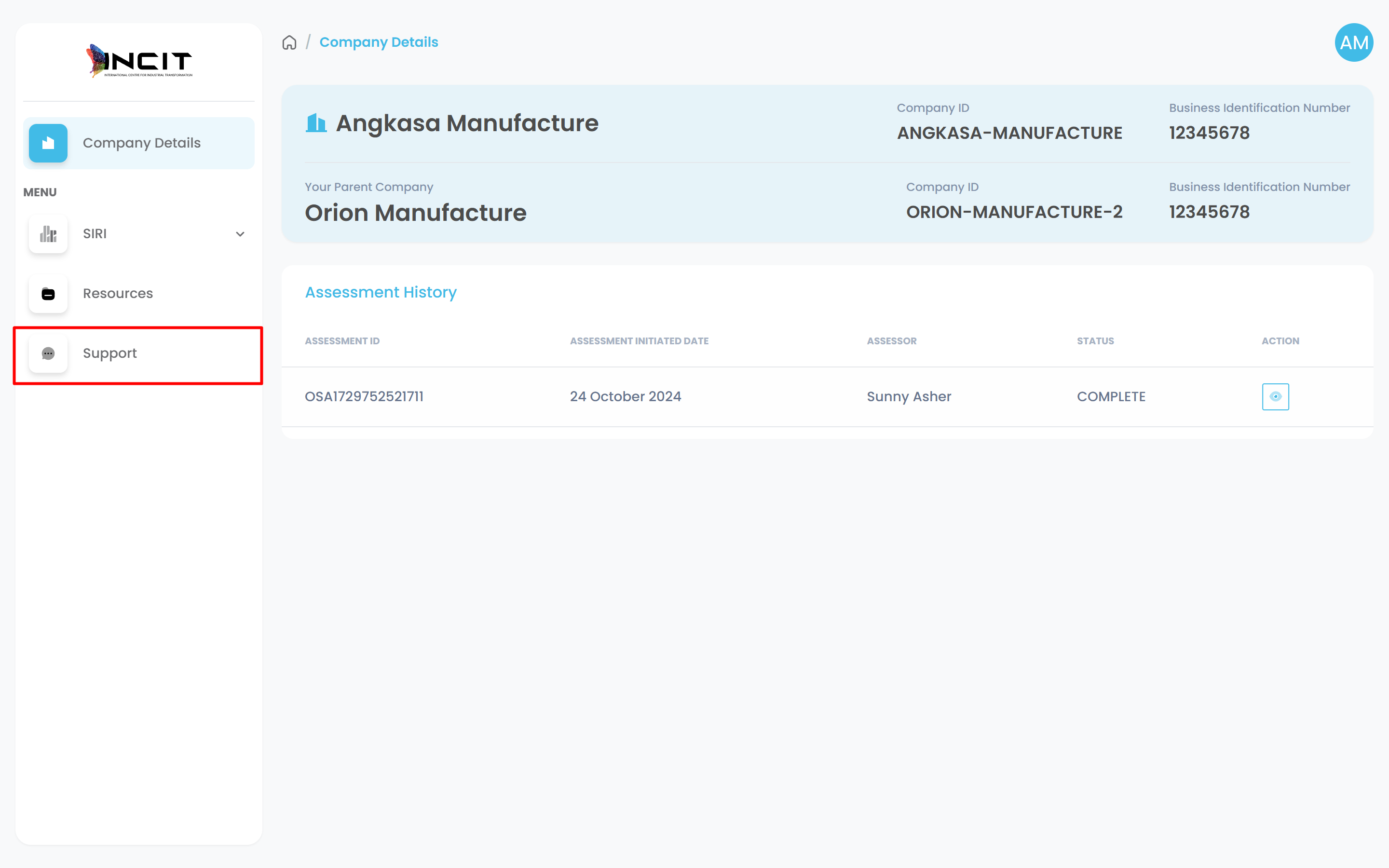Image resolution: width=1389 pixels, height=868 pixels.
Task: Select Company Details in the sidebar
Action: [x=141, y=143]
